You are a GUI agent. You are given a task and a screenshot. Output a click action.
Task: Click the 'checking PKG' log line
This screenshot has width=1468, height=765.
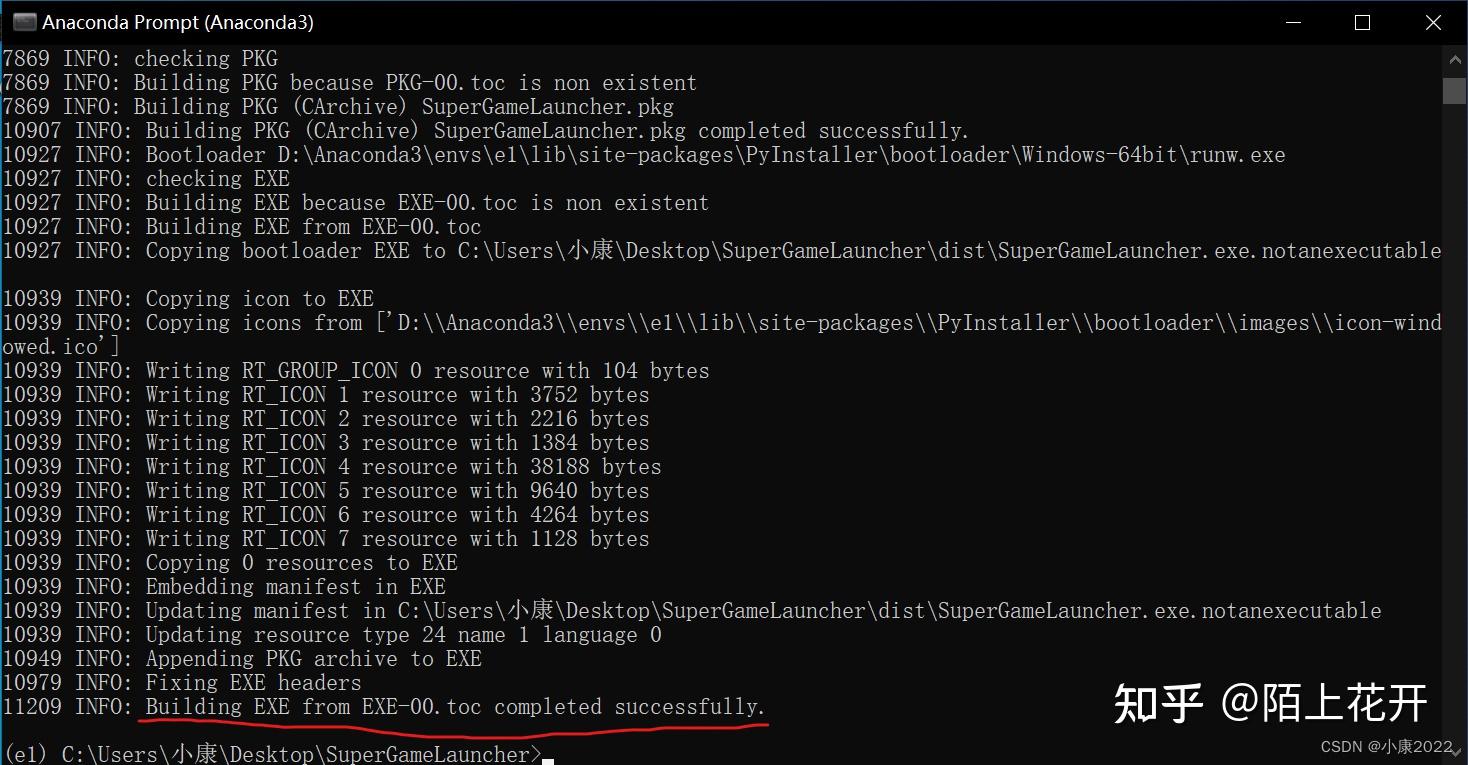click(140, 59)
